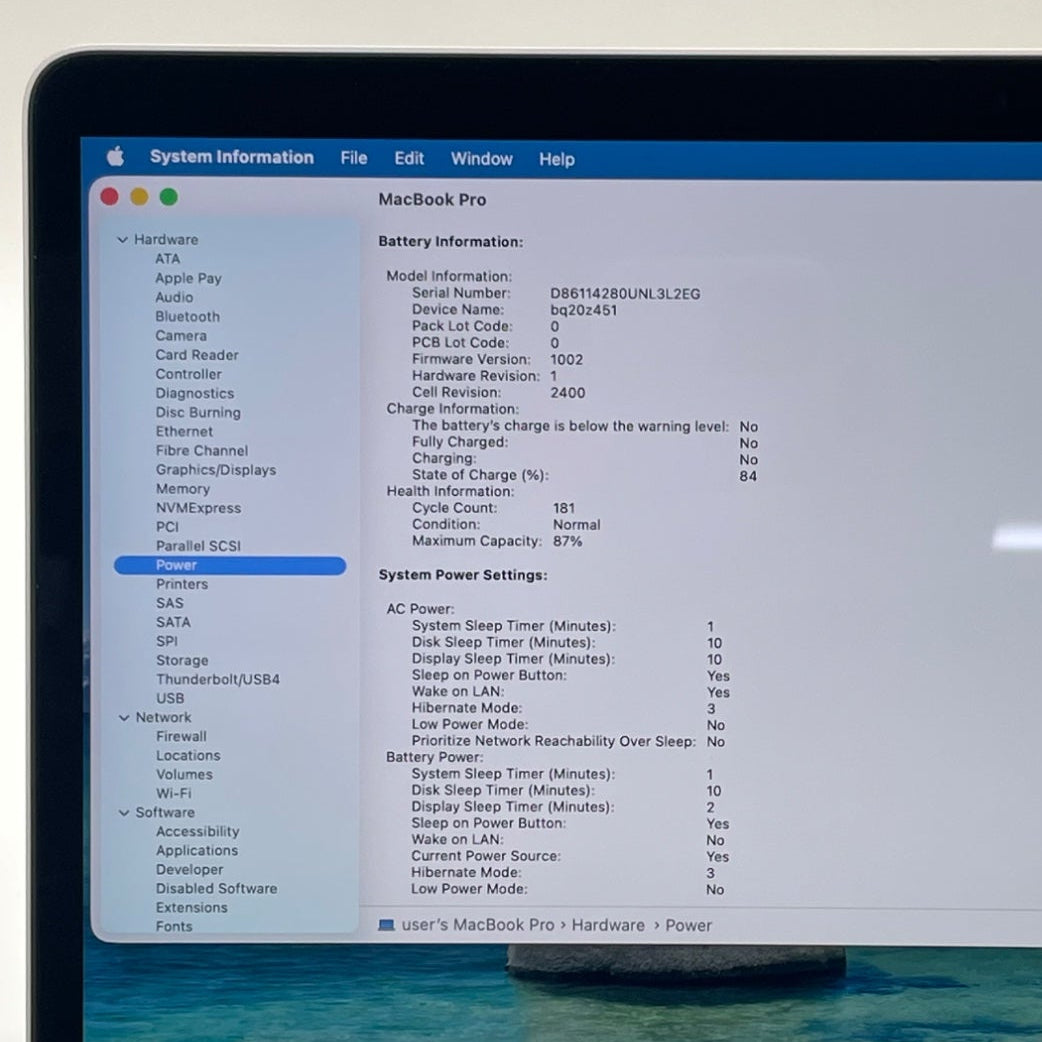Open the Edit menu

[409, 158]
